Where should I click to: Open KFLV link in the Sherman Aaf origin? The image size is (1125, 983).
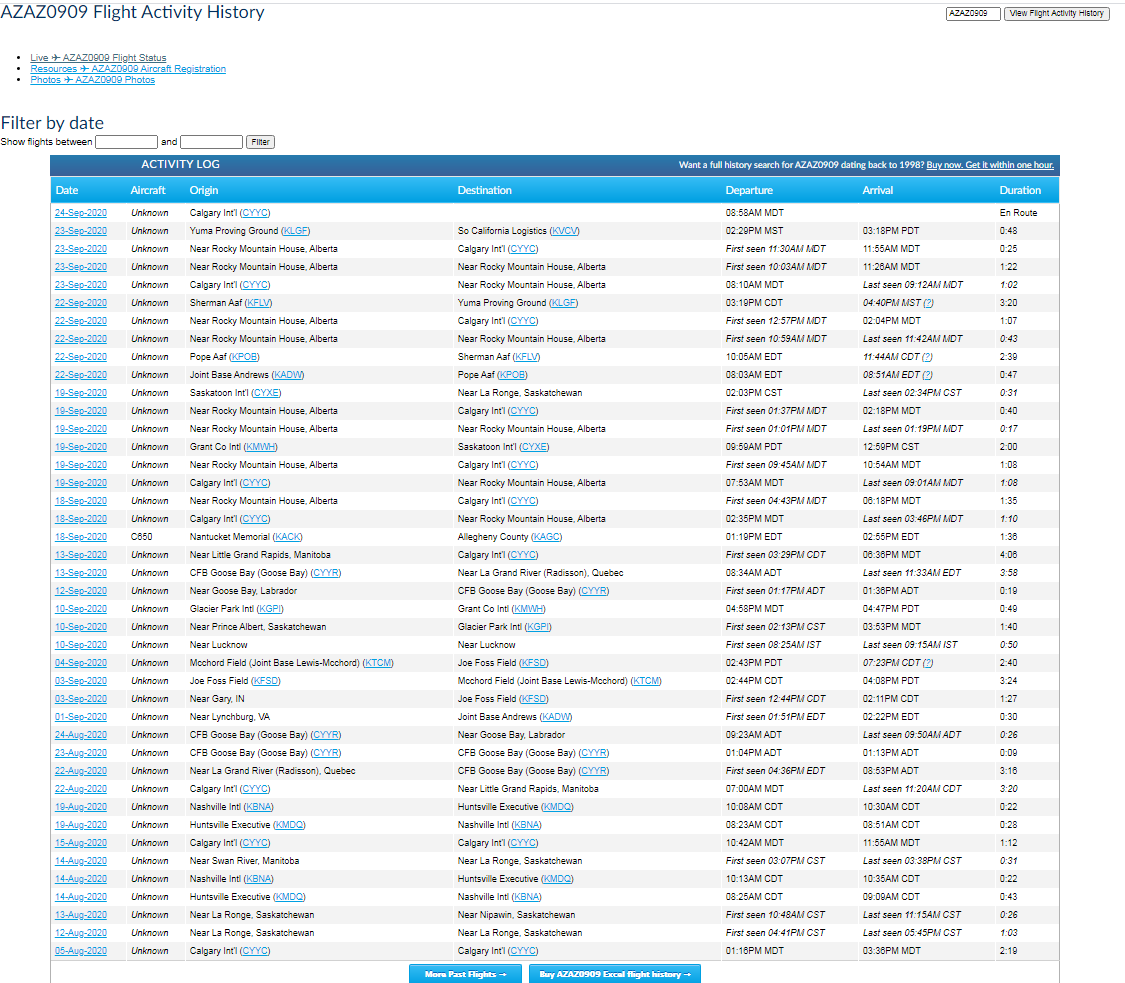tap(259, 303)
